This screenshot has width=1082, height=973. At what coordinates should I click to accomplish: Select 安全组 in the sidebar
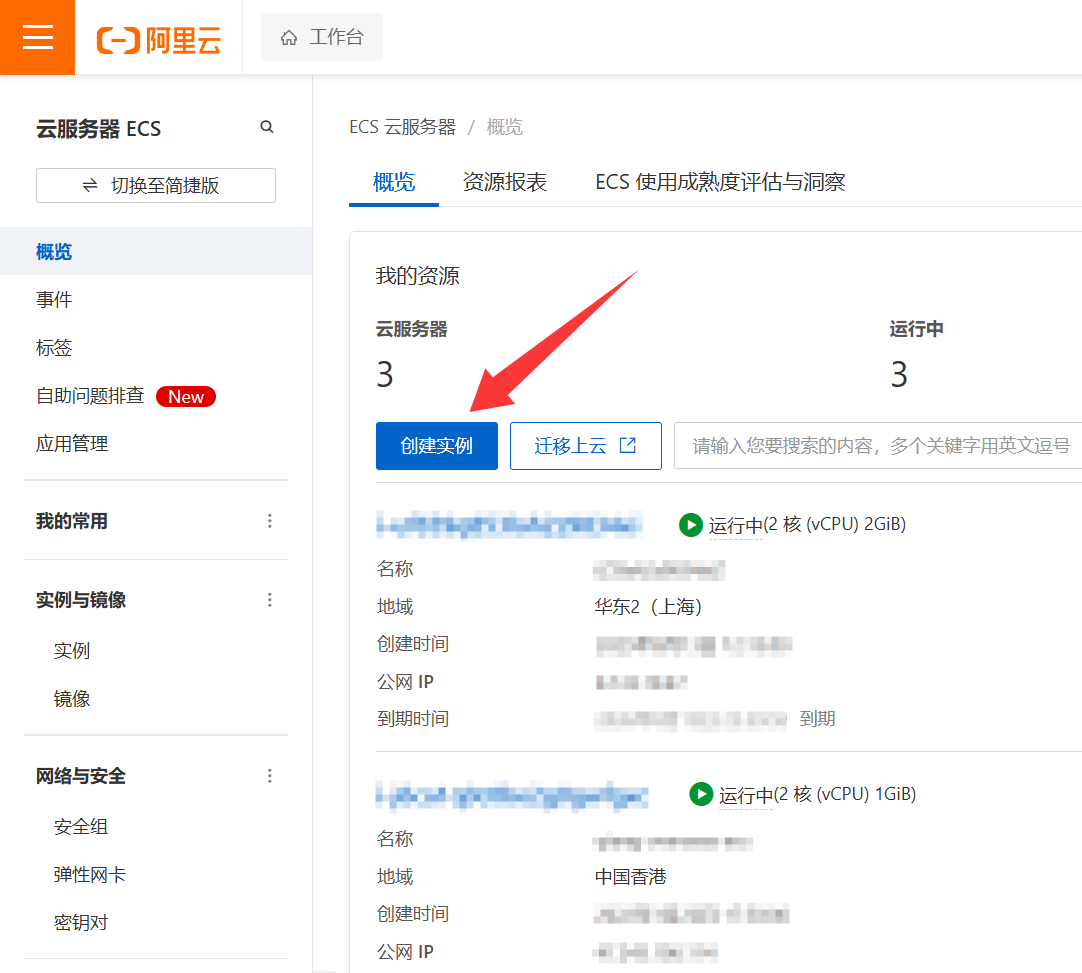[x=81, y=827]
